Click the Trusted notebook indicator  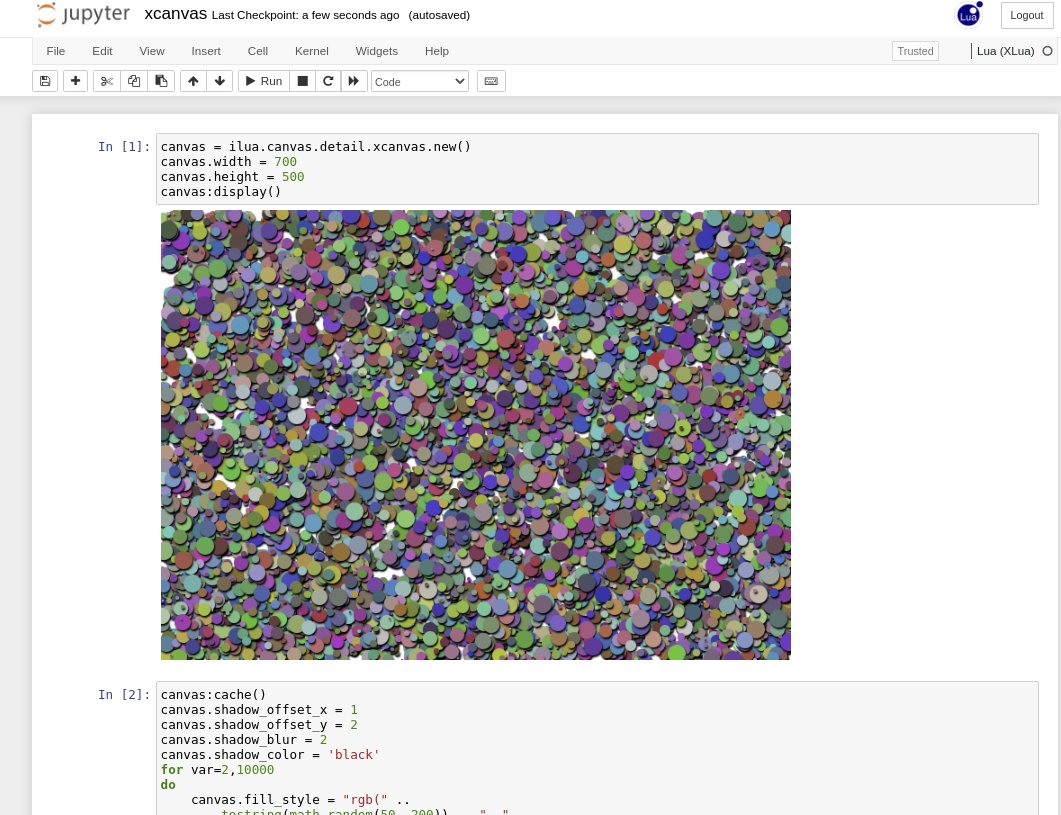[x=915, y=51]
